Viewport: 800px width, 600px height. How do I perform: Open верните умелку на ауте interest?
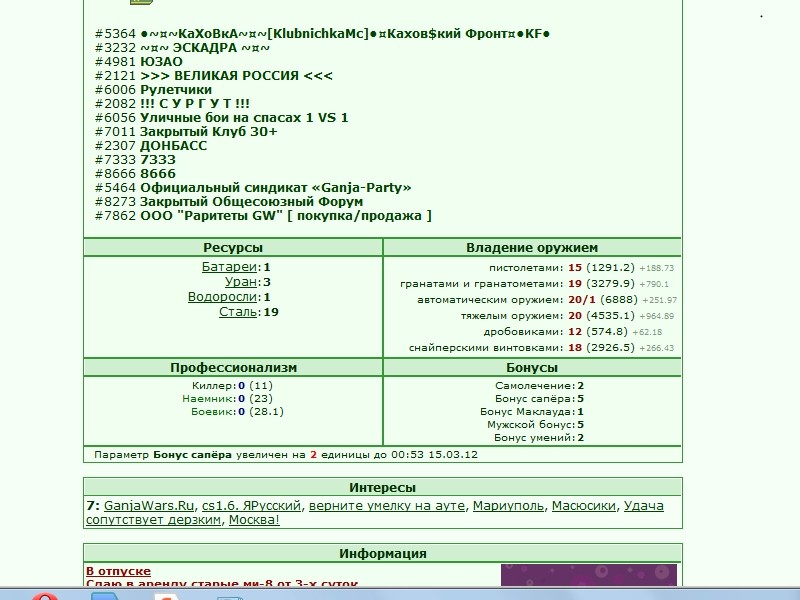click(387, 506)
